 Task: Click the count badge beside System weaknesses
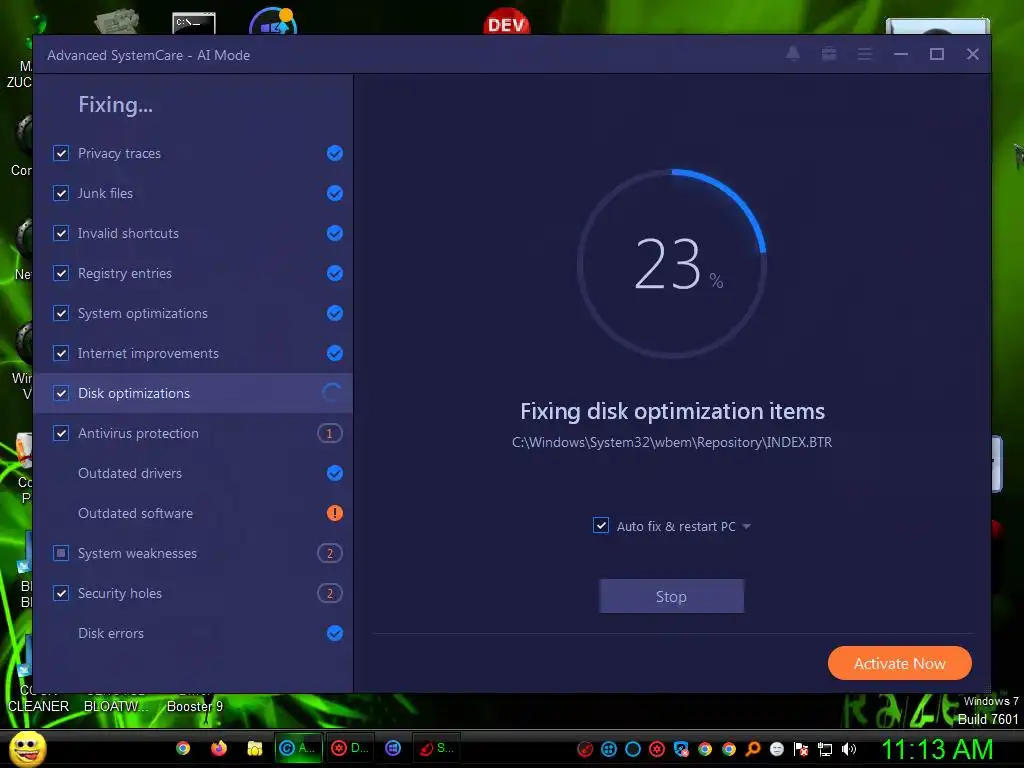tap(330, 553)
